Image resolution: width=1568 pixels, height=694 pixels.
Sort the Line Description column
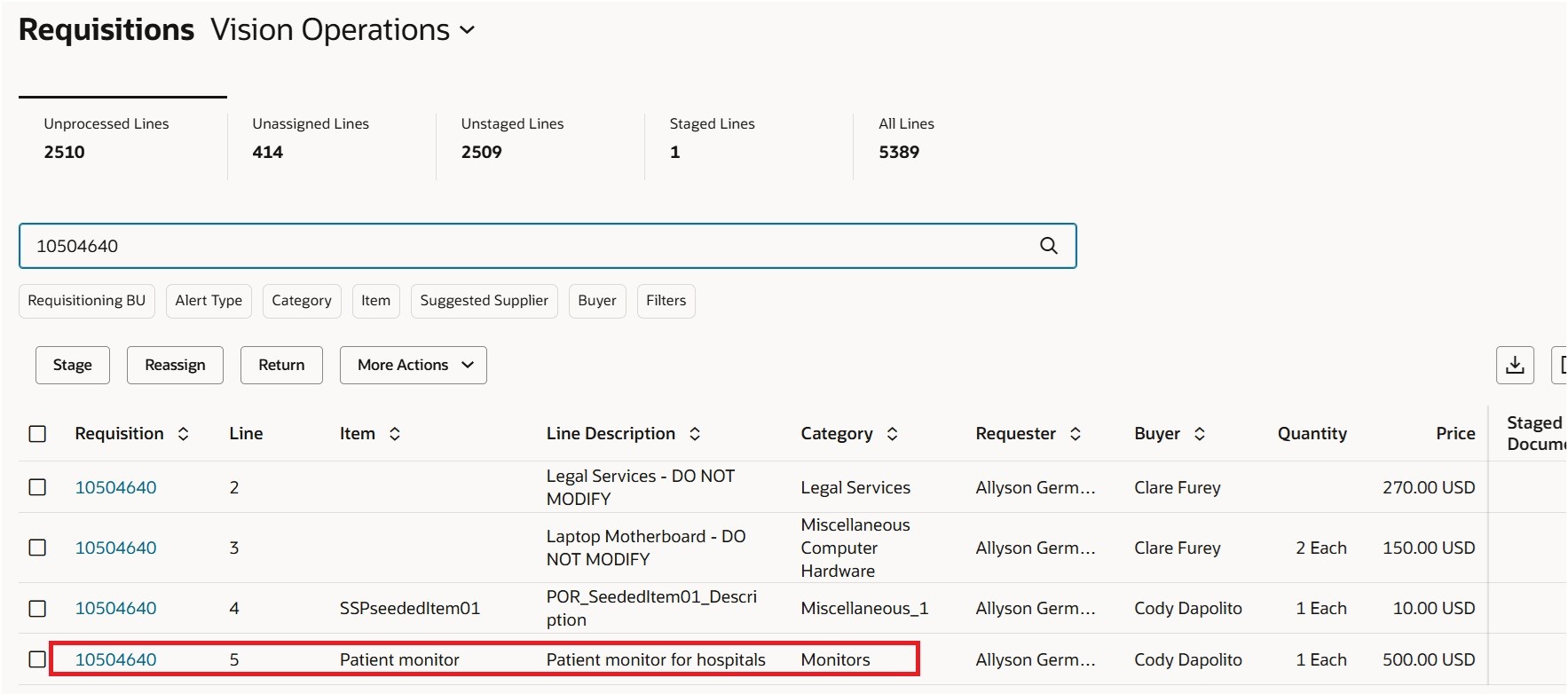pos(695,434)
